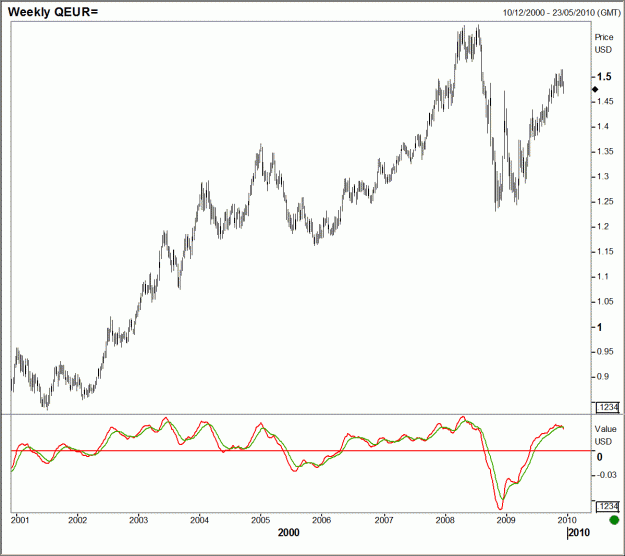Click the black diamond price marker
The image size is (625, 556).
595,89
